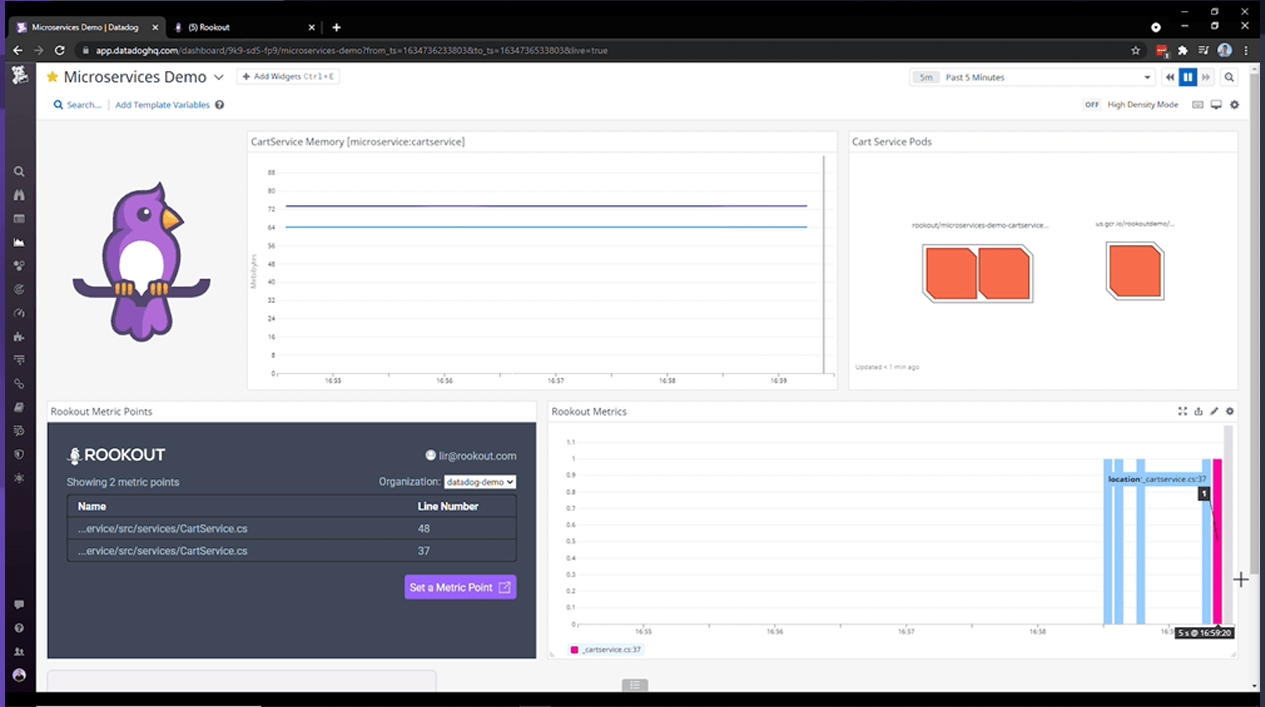Click the CartService.cs row with line 37
The width and height of the screenshot is (1265, 707).
[x=292, y=550]
